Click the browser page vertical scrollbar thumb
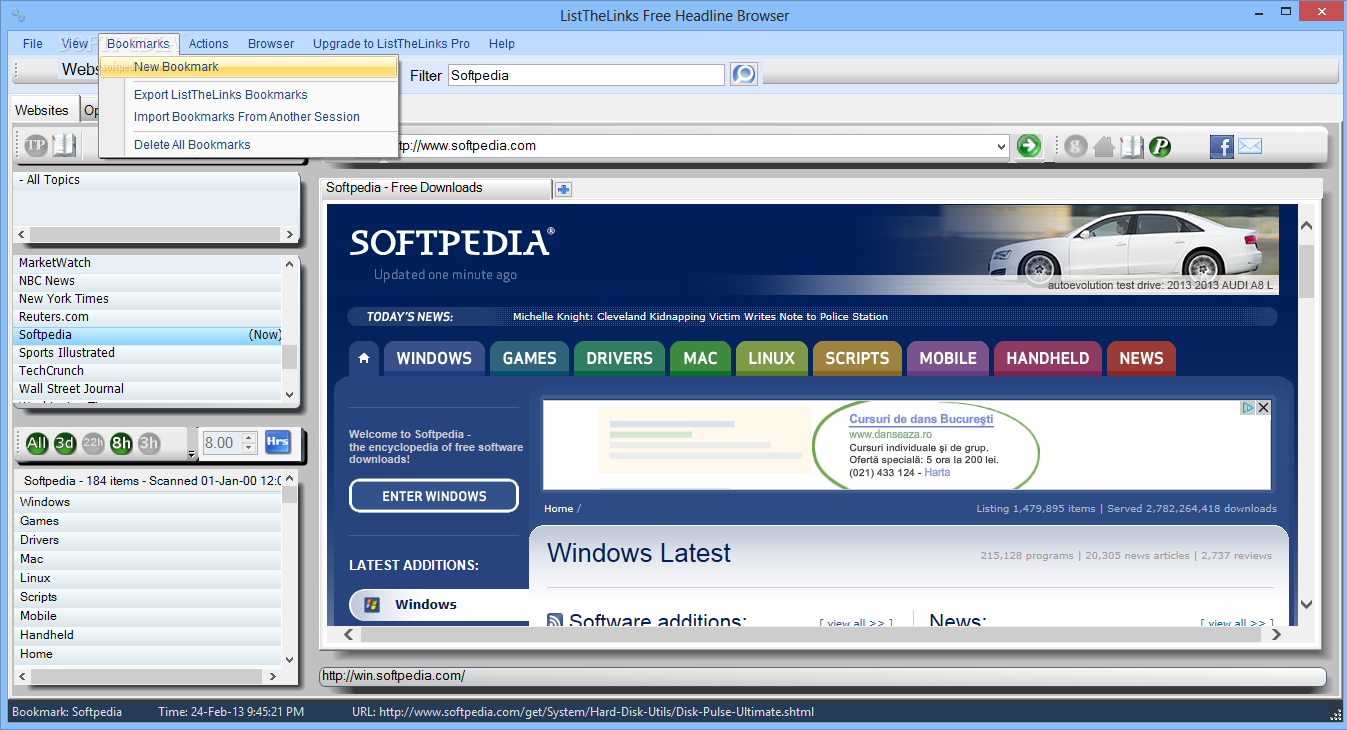 (1306, 272)
